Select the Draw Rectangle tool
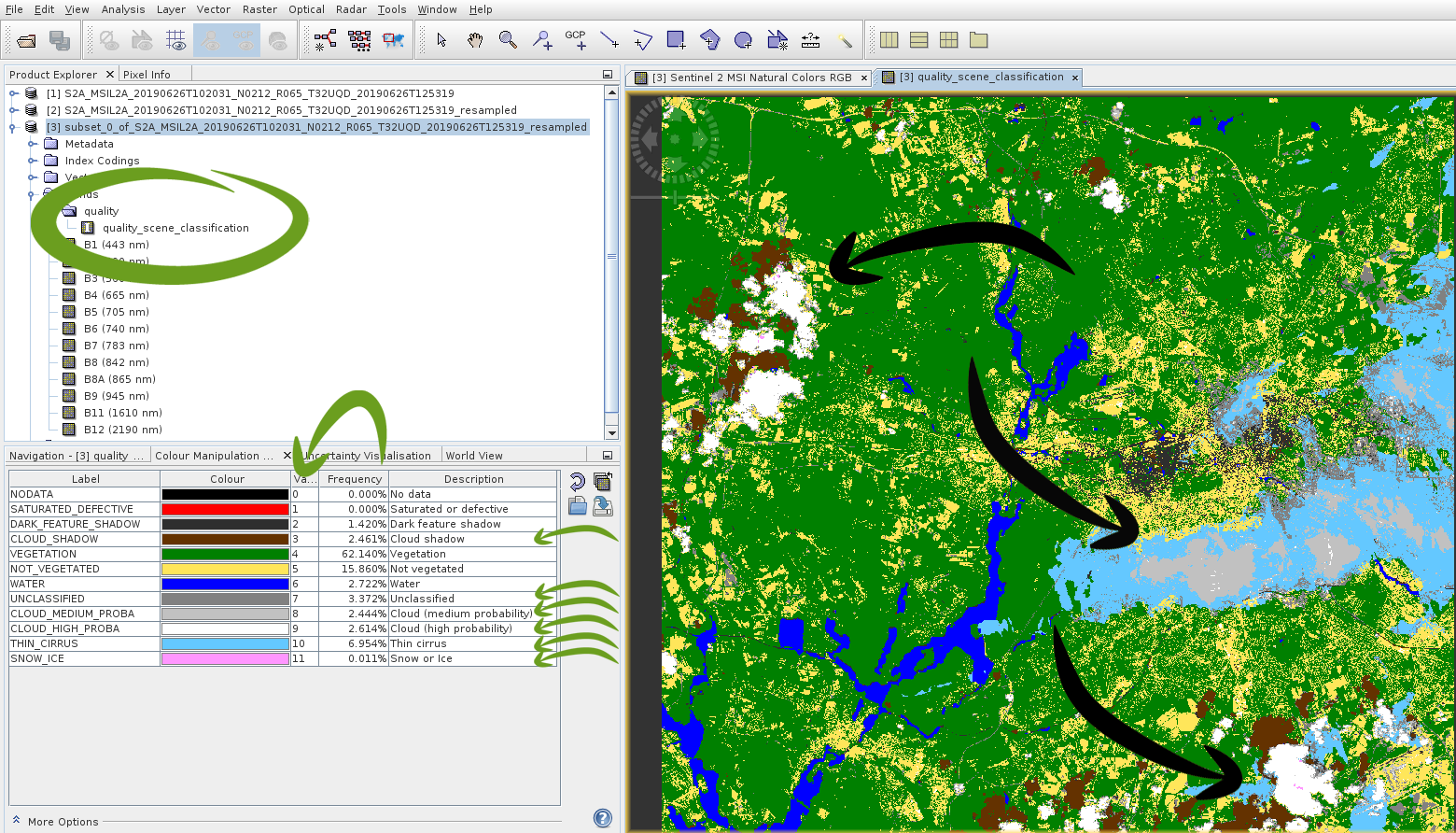This screenshot has width=1456, height=833. click(x=676, y=40)
